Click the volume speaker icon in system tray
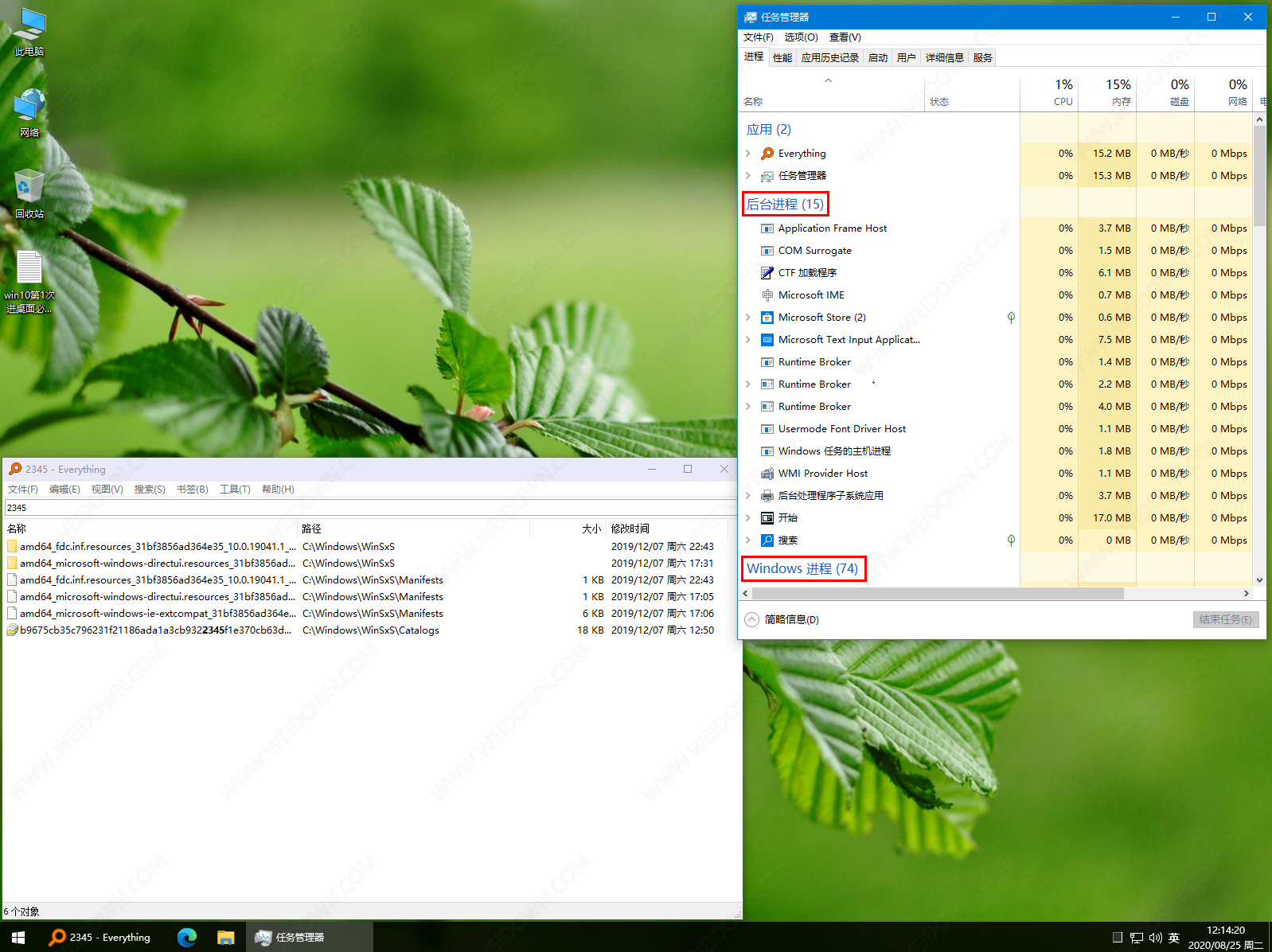Viewport: 1272px width, 952px height. (x=1156, y=938)
